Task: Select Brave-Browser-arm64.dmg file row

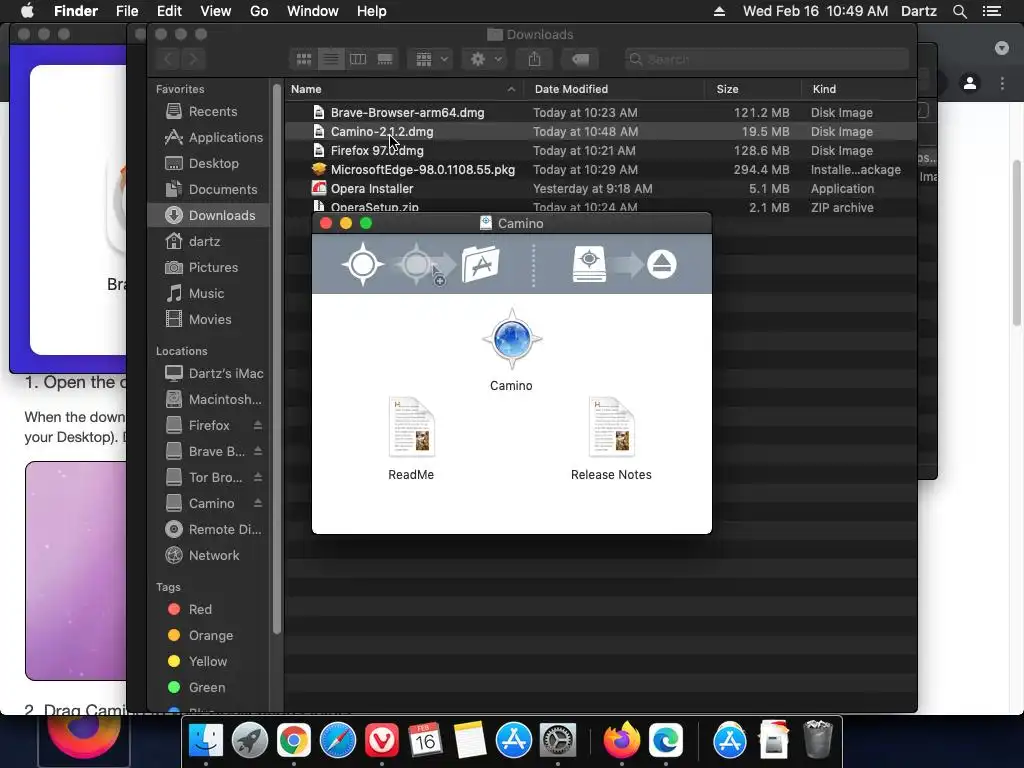Action: pos(601,112)
